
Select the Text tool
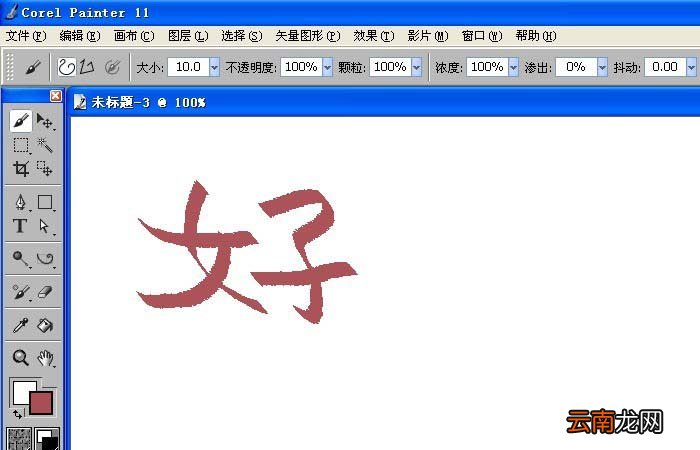(x=21, y=226)
